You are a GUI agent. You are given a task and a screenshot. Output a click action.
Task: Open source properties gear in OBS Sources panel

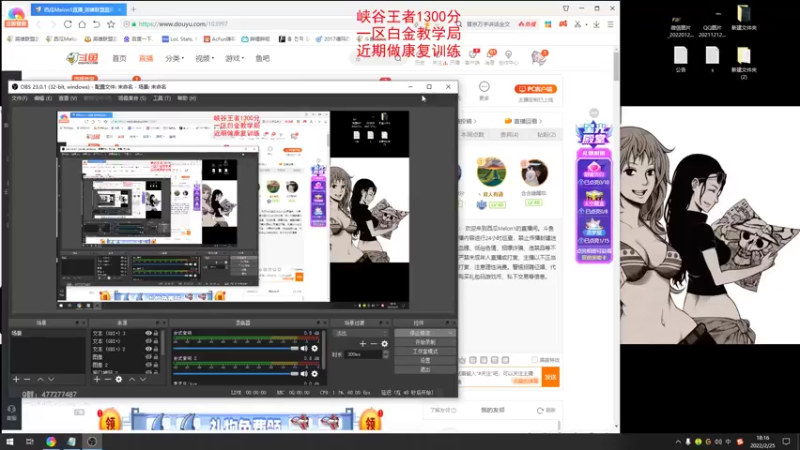tap(119, 380)
